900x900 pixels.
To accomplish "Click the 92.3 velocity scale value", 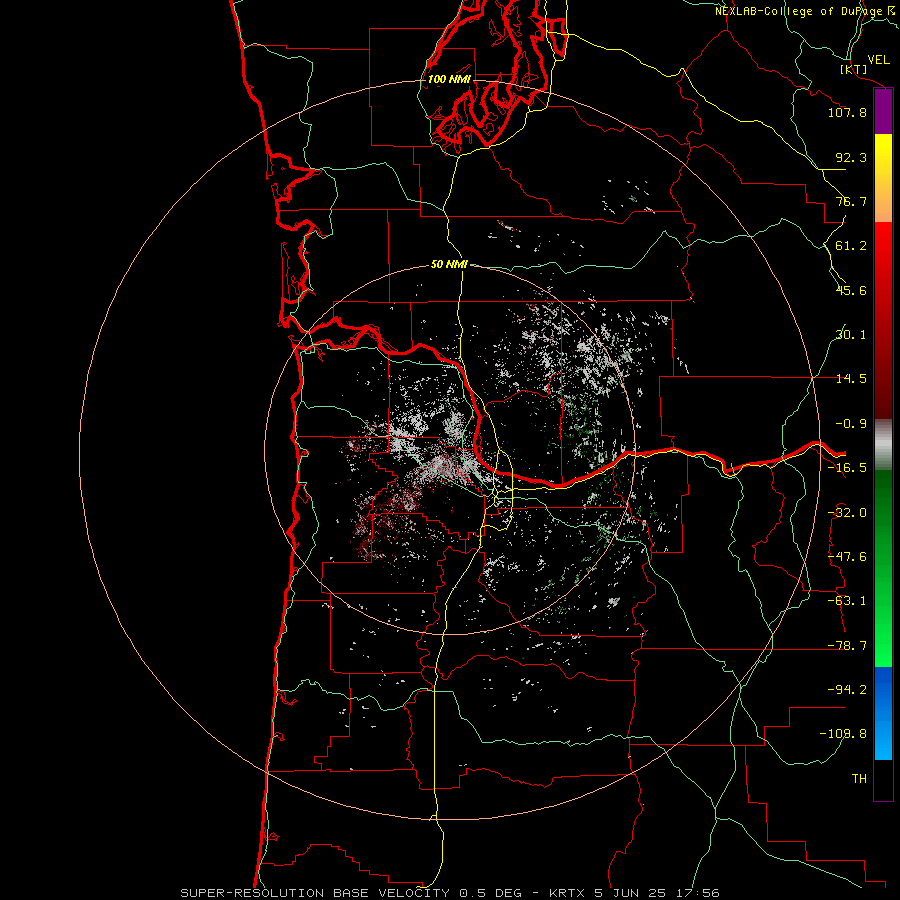I will coord(851,157).
